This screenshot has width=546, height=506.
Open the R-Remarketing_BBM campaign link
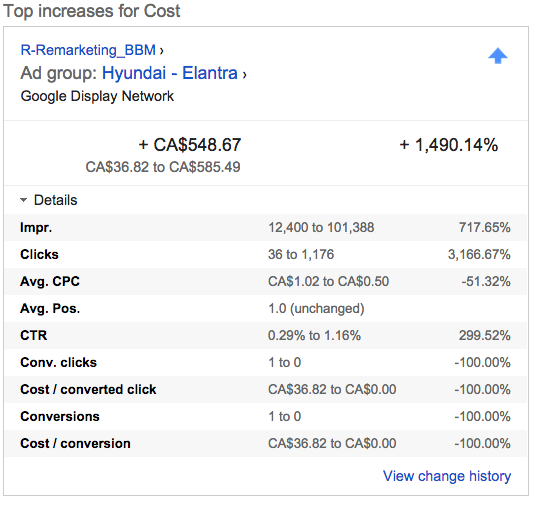(x=88, y=50)
